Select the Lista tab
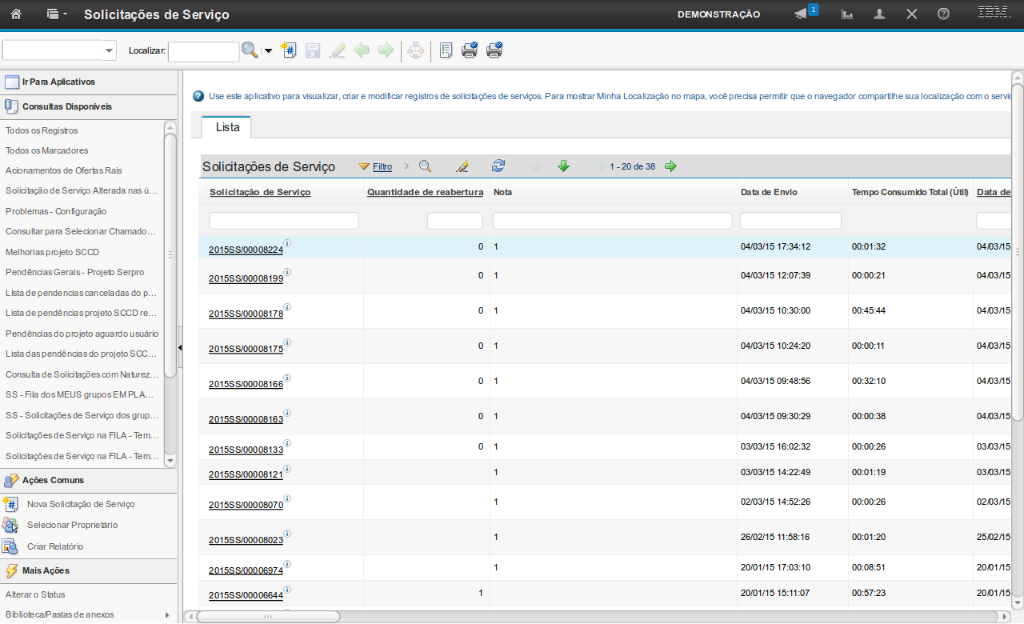Image resolution: width=1024 pixels, height=624 pixels. (227, 127)
